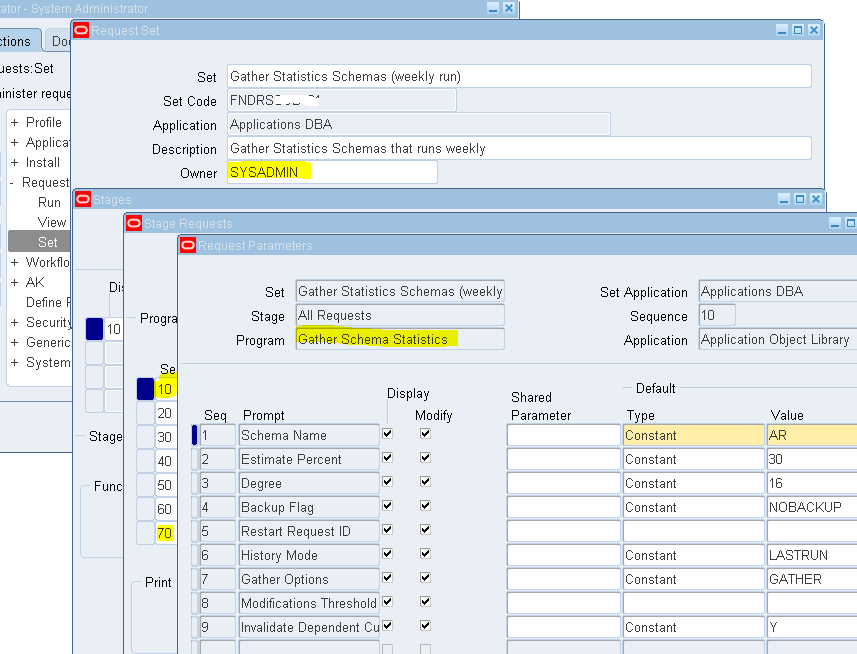This screenshot has width=857, height=654.
Task: Toggle Modify checkbox for Estimate Percent
Action: click(x=425, y=458)
